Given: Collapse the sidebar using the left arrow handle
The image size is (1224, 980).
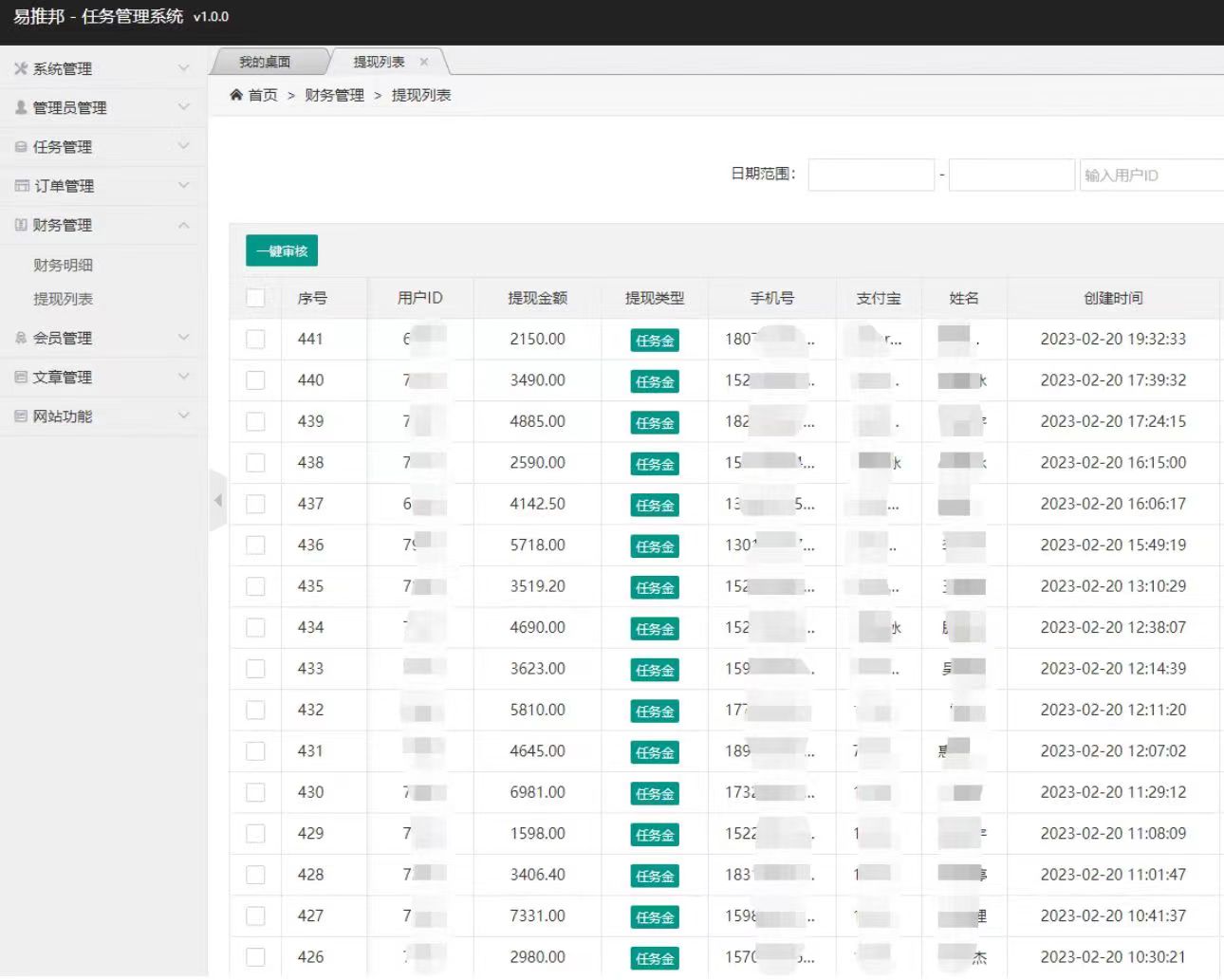Looking at the screenshot, I should pyautogui.click(x=217, y=500).
